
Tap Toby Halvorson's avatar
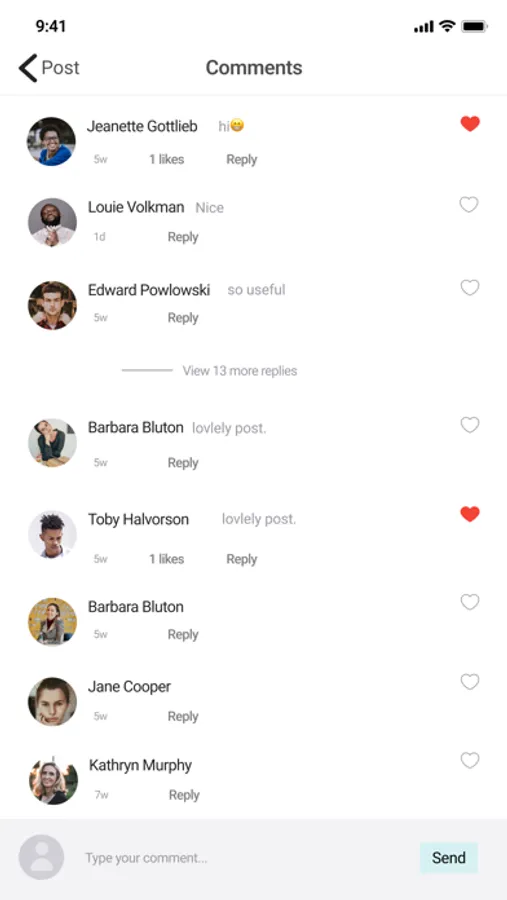(x=52, y=534)
